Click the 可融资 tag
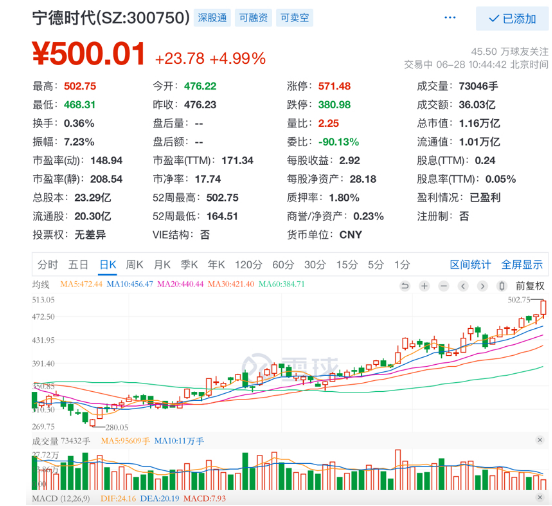The image size is (552, 506). pyautogui.click(x=253, y=18)
